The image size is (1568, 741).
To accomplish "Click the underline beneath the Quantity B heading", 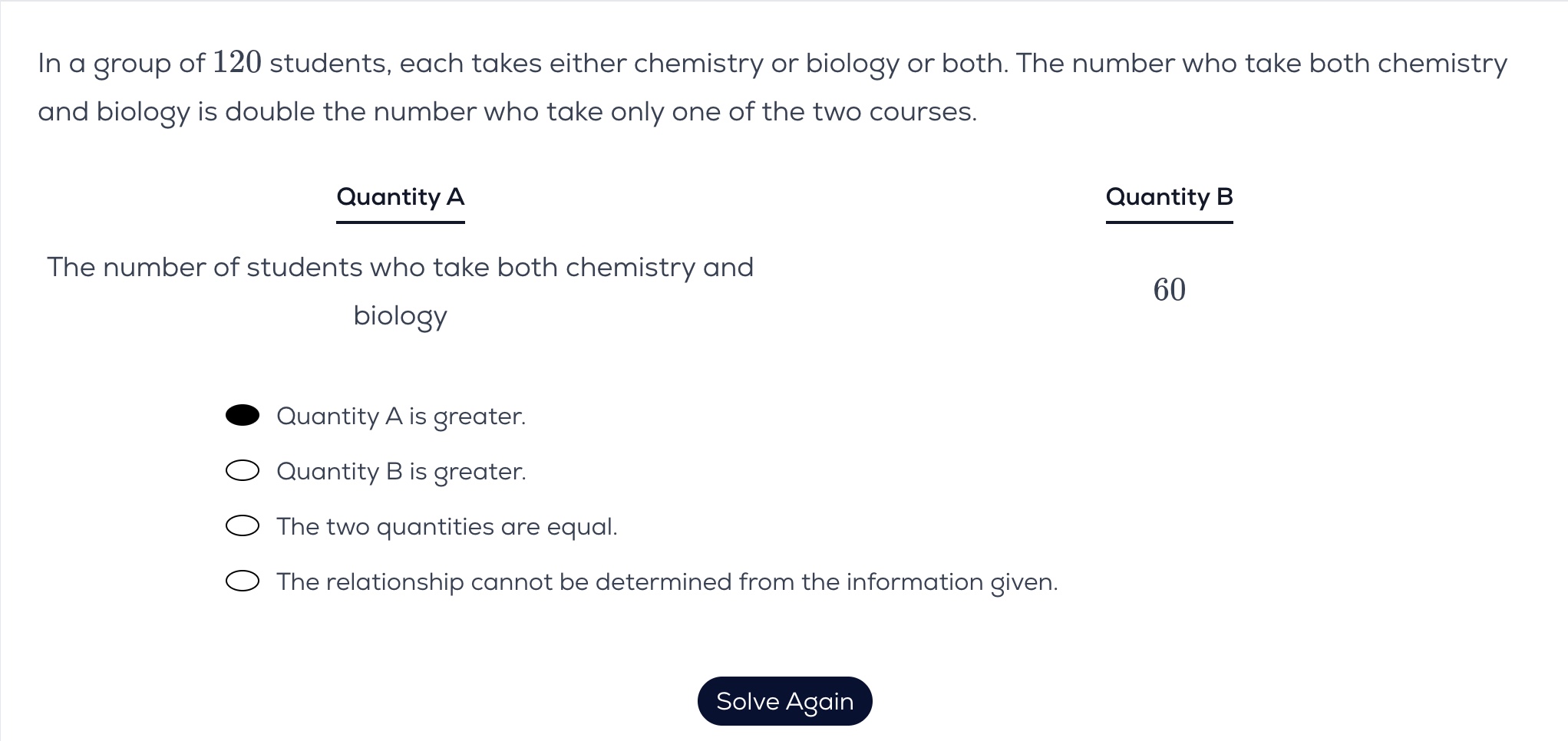I will click(1169, 222).
